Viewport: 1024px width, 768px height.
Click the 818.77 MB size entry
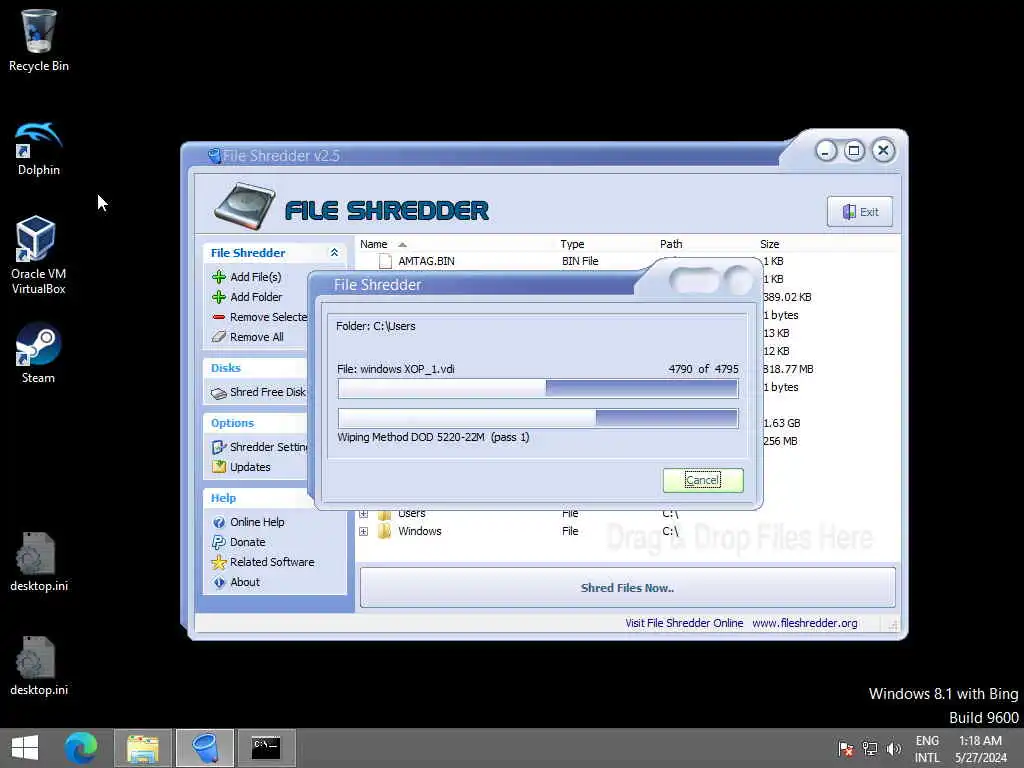pos(788,370)
